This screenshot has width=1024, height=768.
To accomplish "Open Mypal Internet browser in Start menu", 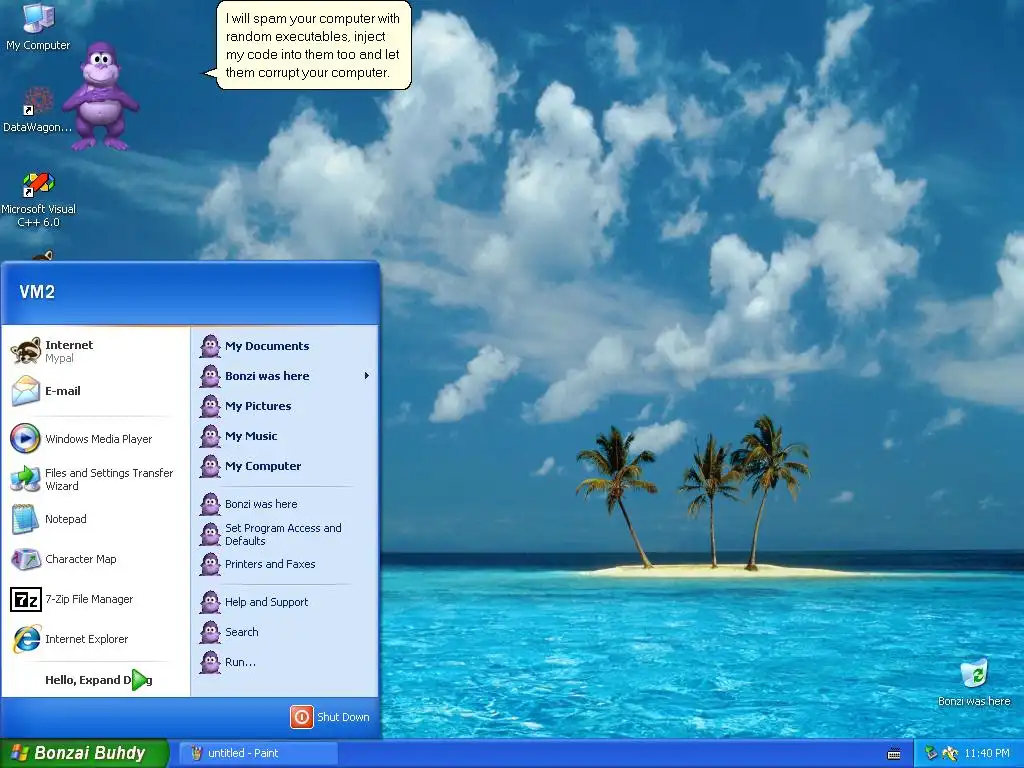I will [x=95, y=351].
